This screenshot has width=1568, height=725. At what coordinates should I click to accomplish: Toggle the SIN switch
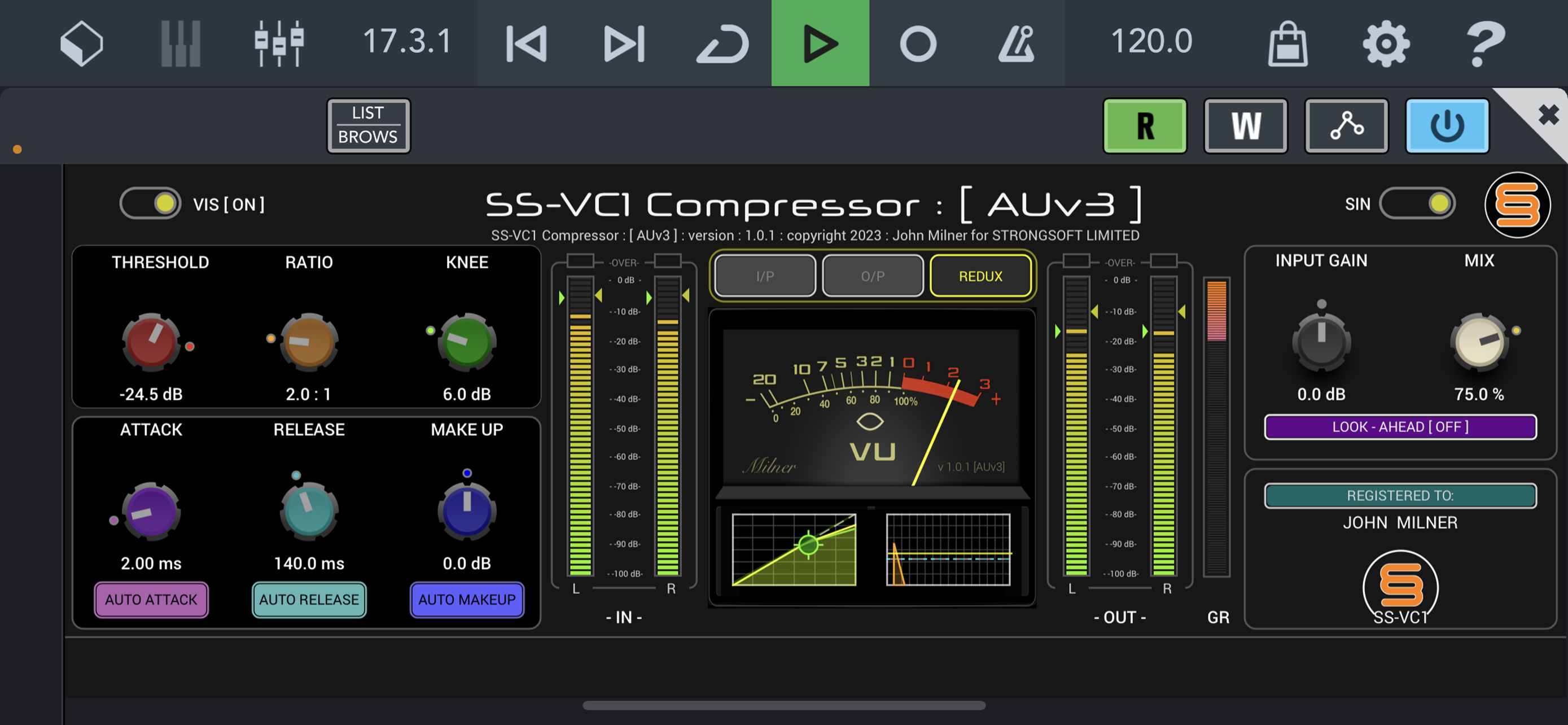1417,203
